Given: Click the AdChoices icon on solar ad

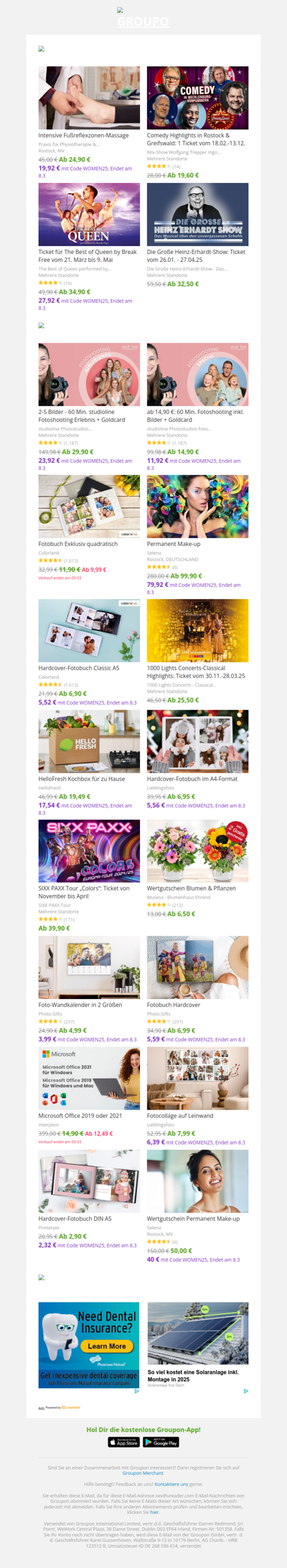Looking at the screenshot, I should click(245, 1391).
